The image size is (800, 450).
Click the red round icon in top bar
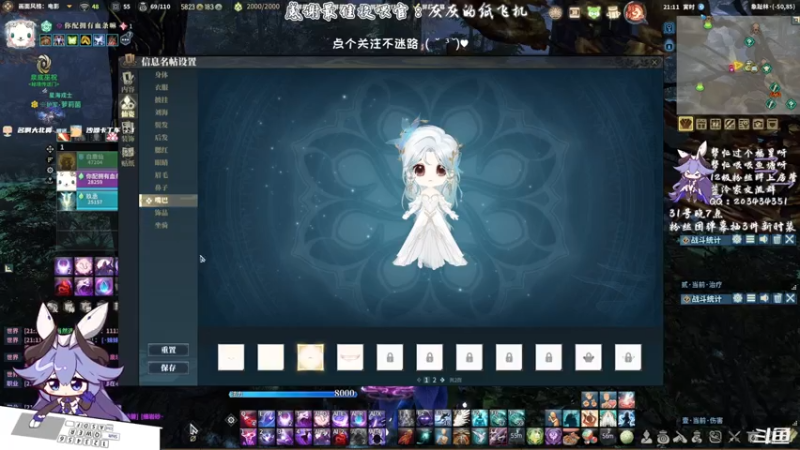coord(635,12)
